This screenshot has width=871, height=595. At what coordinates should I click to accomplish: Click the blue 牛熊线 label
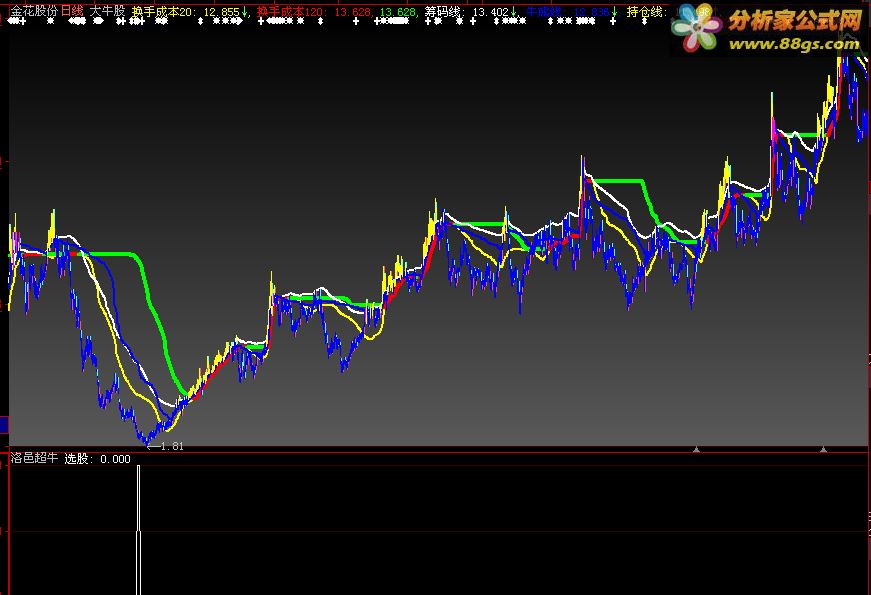[x=545, y=12]
